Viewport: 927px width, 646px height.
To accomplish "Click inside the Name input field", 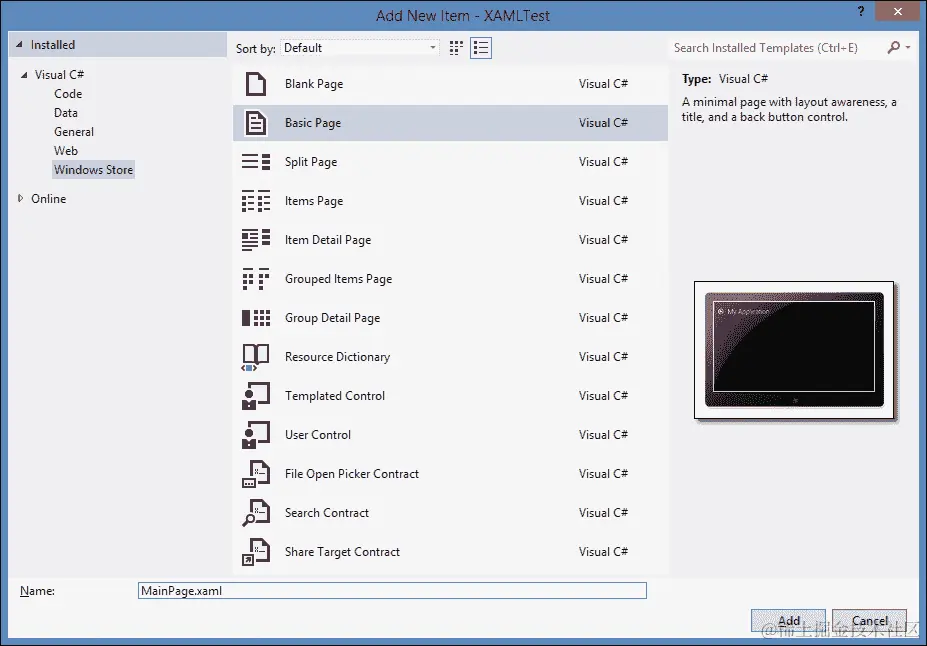I will [392, 590].
